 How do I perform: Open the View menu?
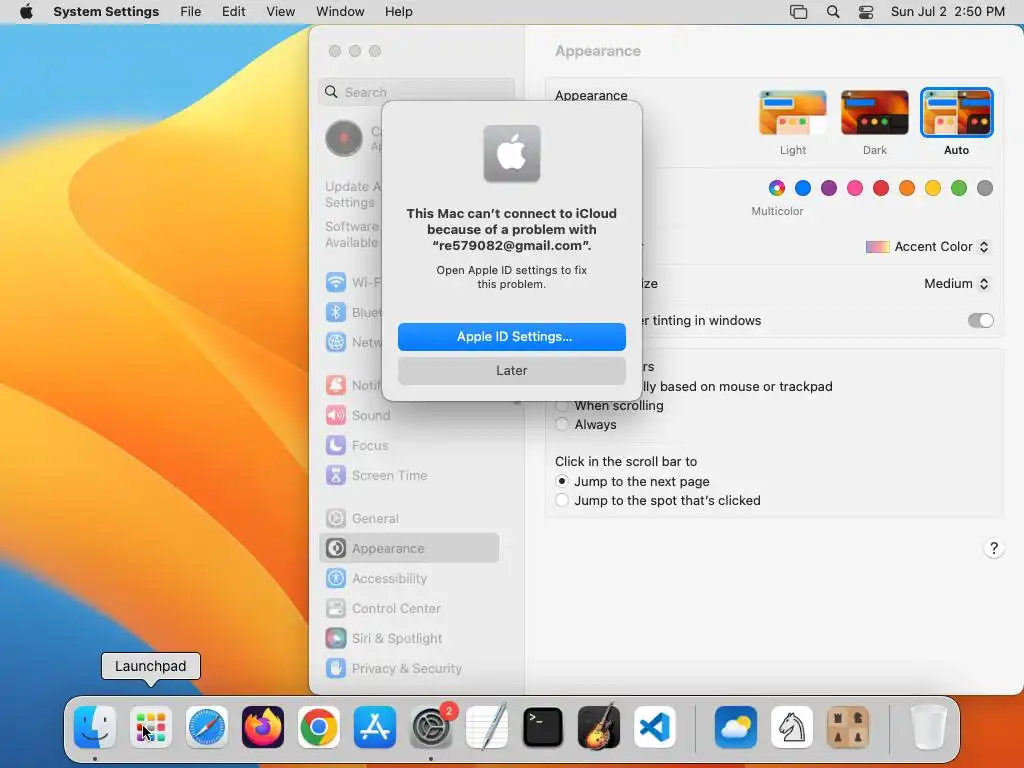281,12
